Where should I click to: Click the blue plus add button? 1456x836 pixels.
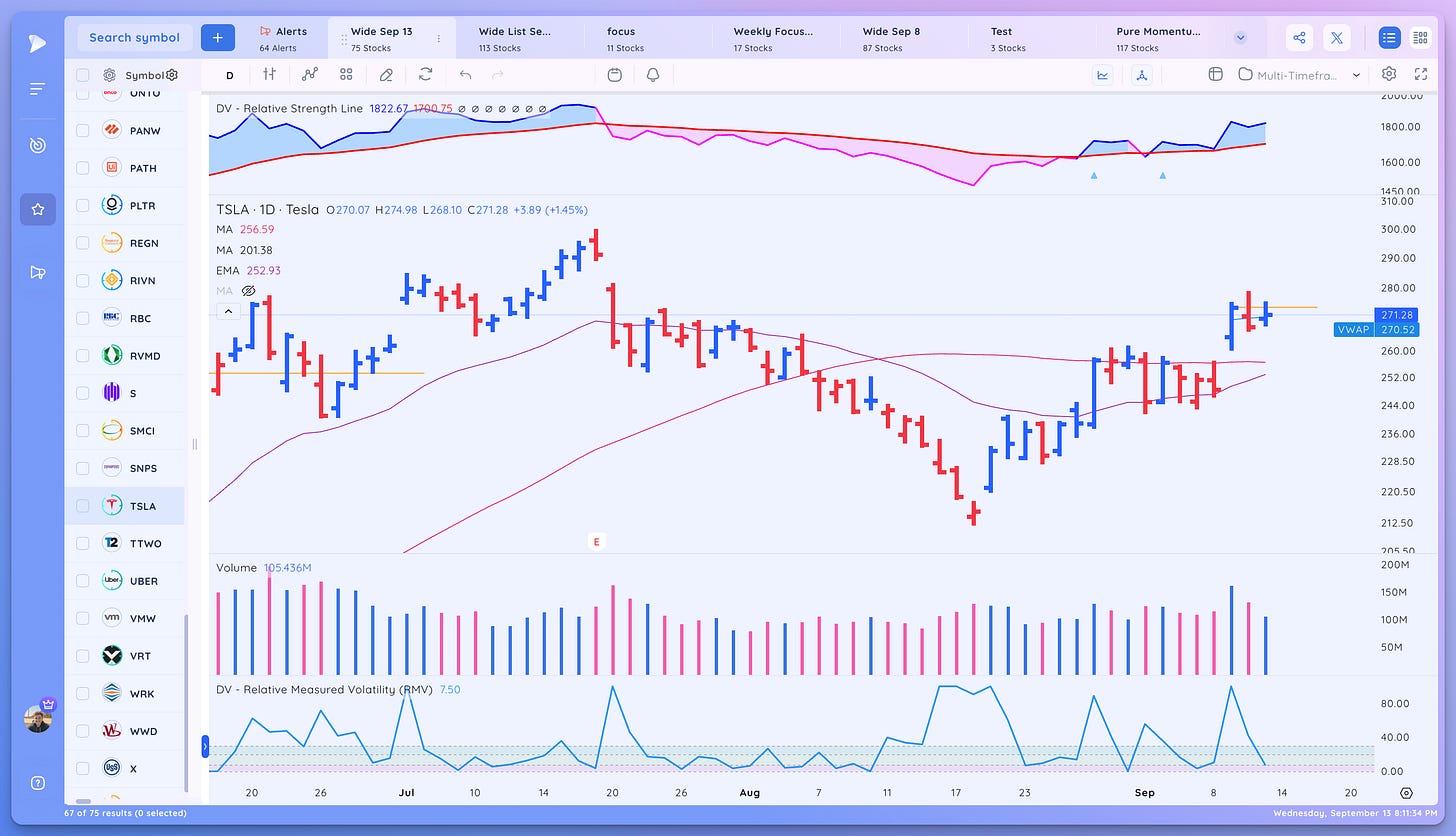tap(216, 37)
